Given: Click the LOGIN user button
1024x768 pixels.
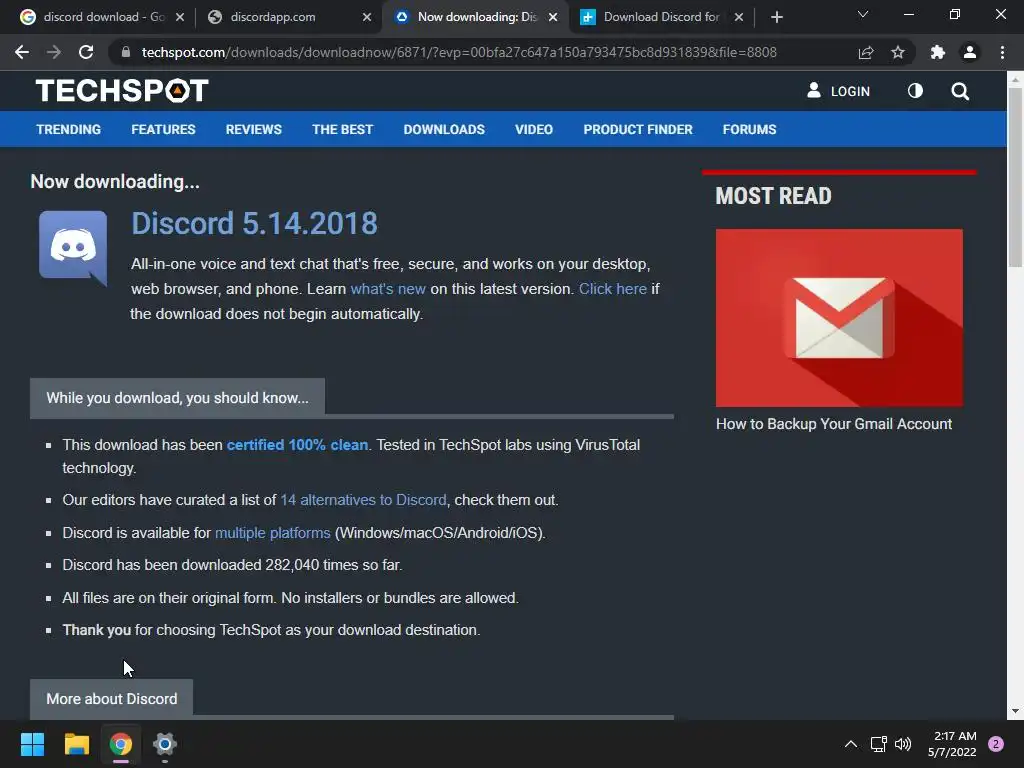Looking at the screenshot, I should [x=839, y=91].
